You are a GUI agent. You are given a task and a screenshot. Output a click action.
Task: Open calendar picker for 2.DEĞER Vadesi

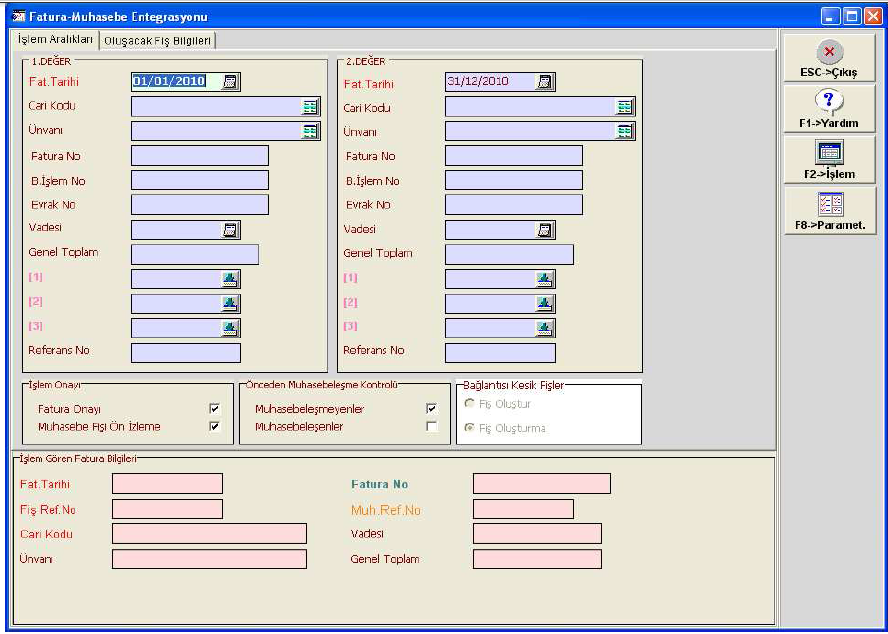(544, 230)
